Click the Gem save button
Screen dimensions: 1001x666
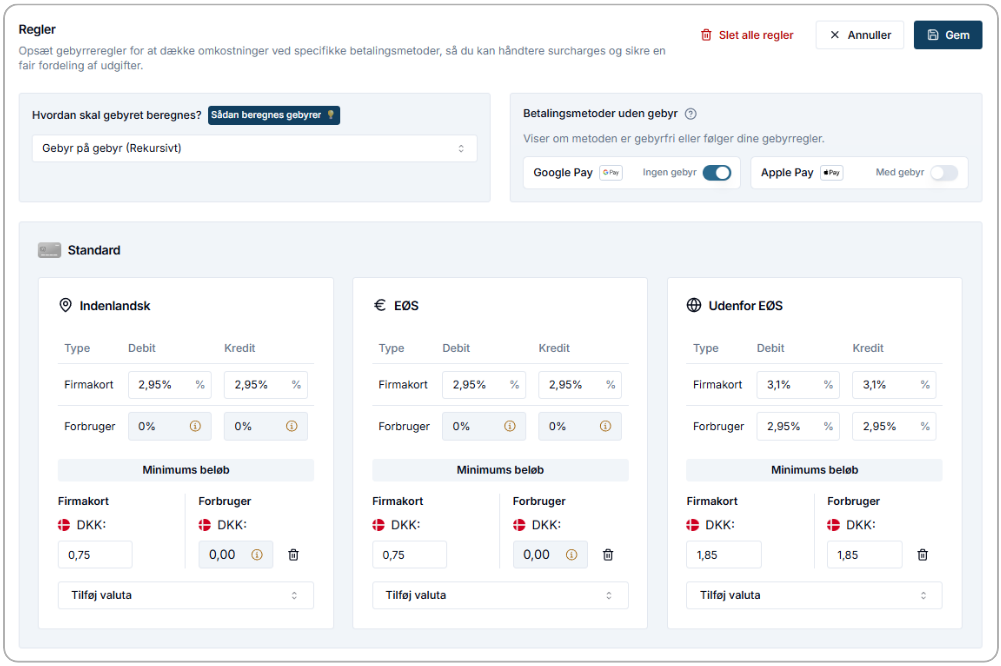click(947, 35)
